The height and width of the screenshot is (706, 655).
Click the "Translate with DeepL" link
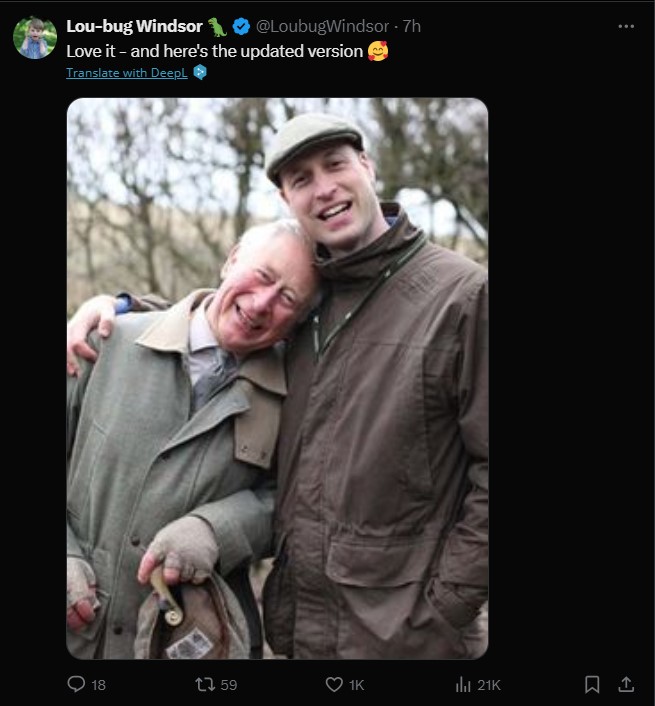pyautogui.click(x=126, y=72)
